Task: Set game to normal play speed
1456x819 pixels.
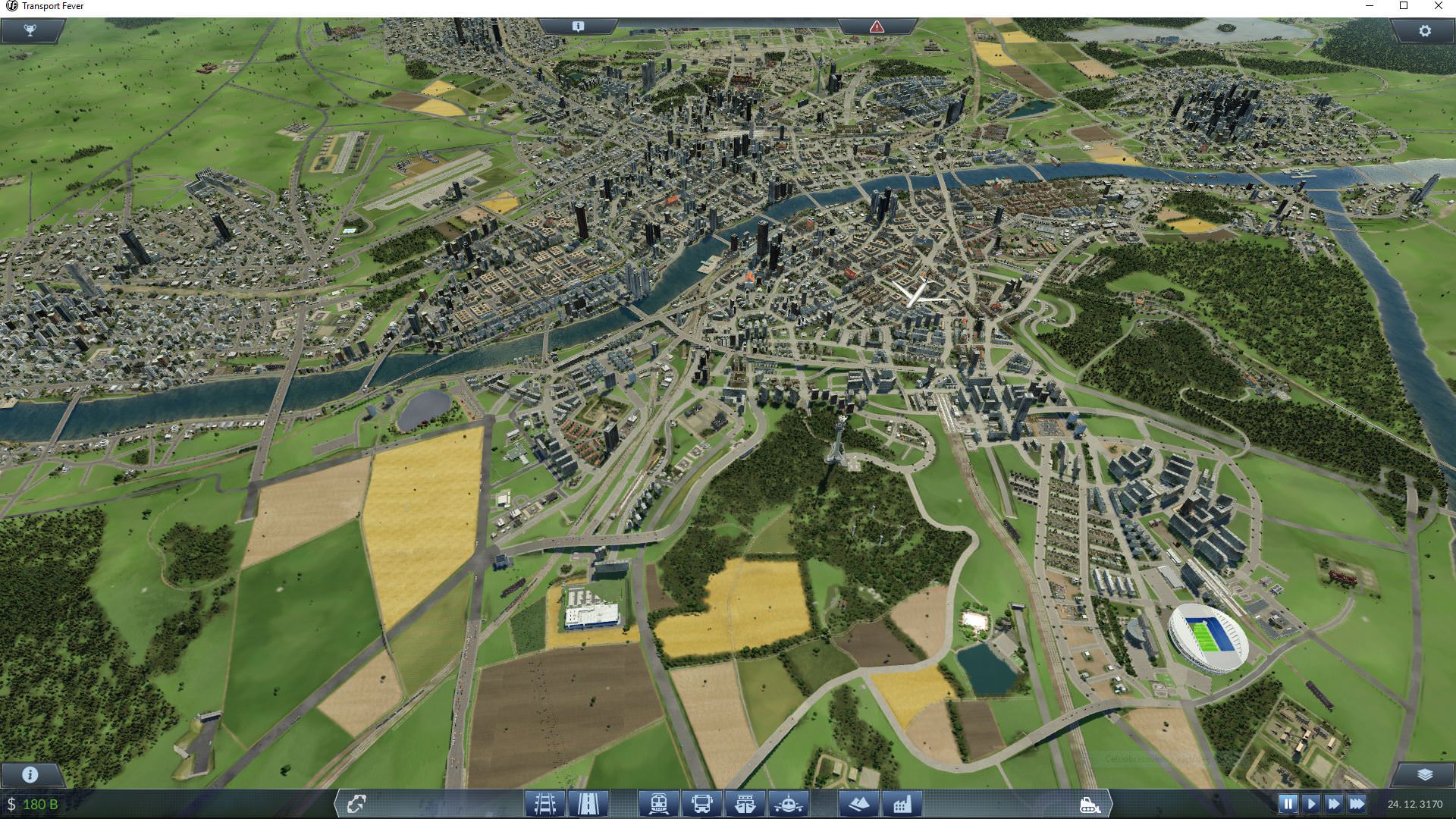Action: coord(1310,803)
